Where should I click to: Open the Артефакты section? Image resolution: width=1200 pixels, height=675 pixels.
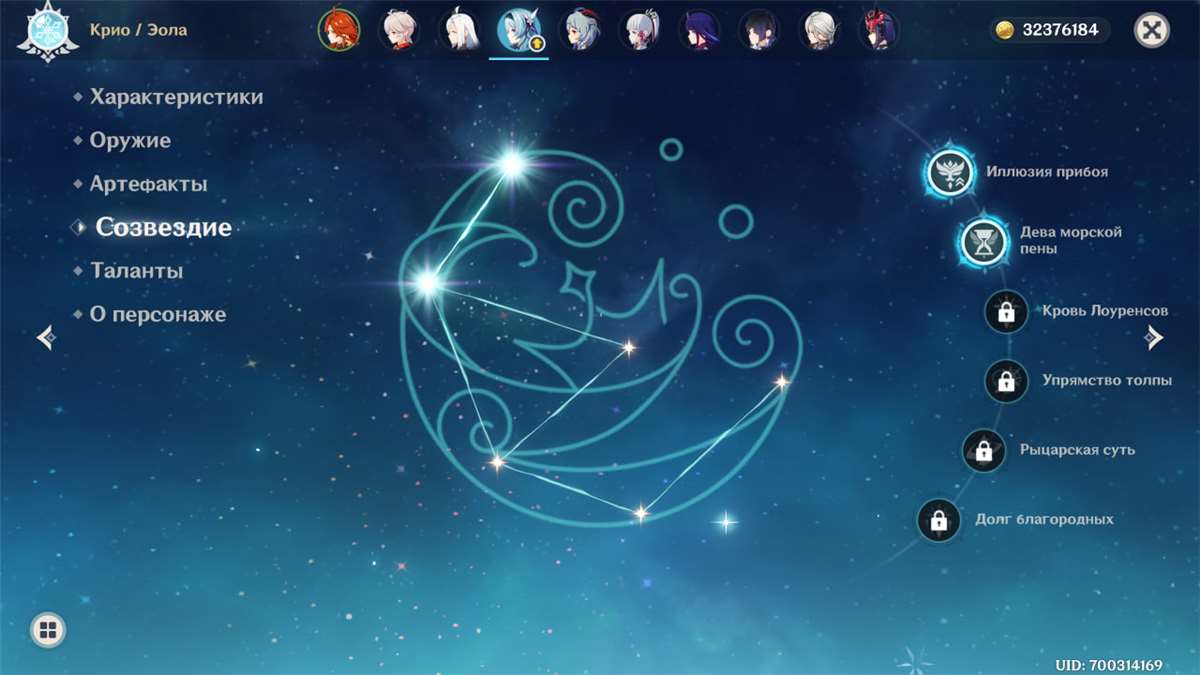[148, 184]
